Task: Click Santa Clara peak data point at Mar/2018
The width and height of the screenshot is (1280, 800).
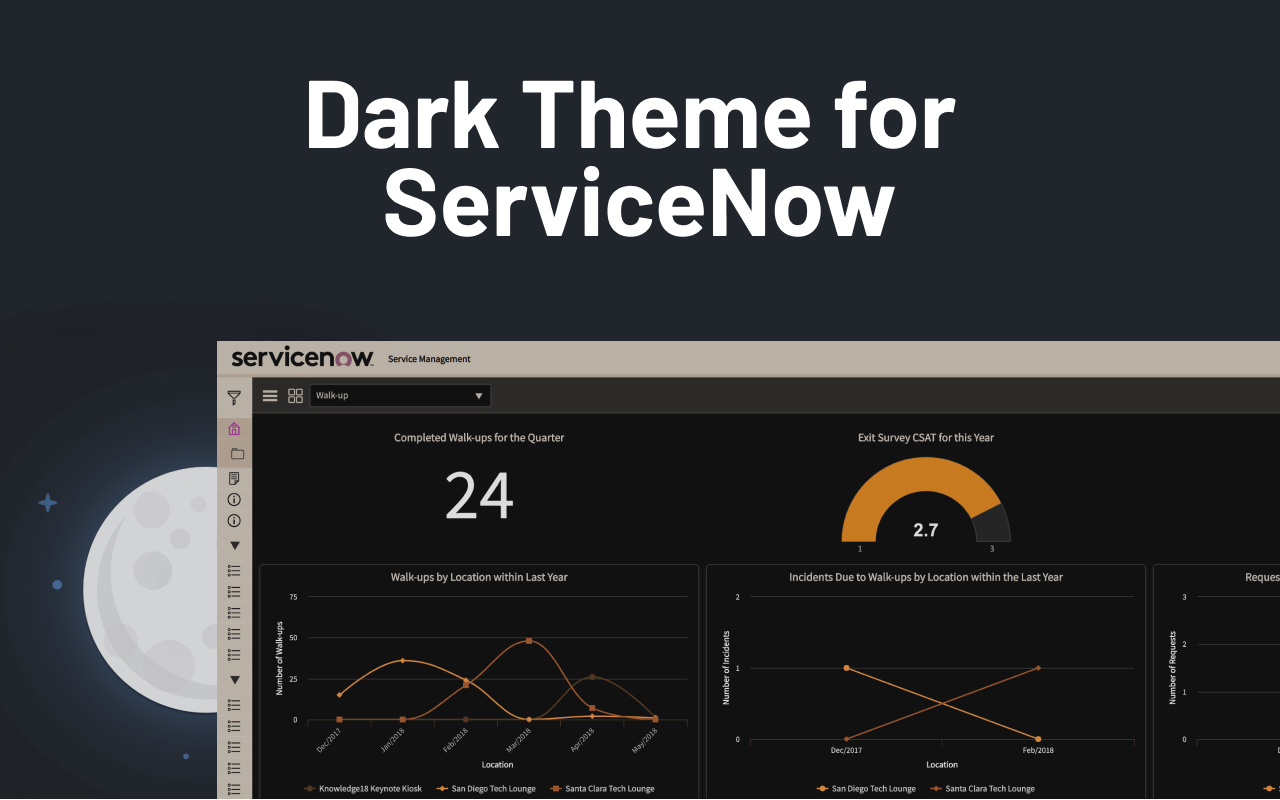Action: click(529, 641)
